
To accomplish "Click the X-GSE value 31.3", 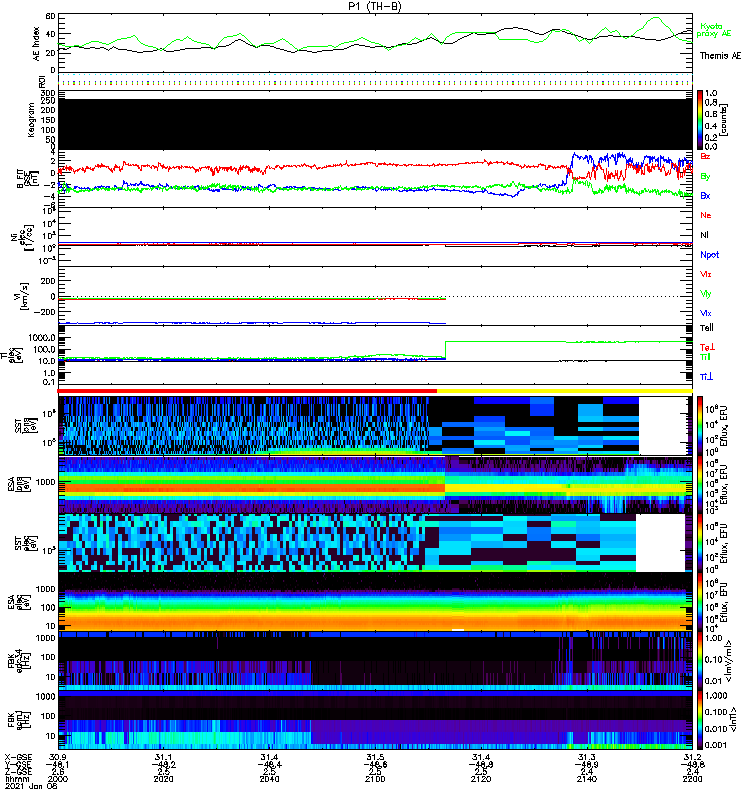I will [587, 757].
